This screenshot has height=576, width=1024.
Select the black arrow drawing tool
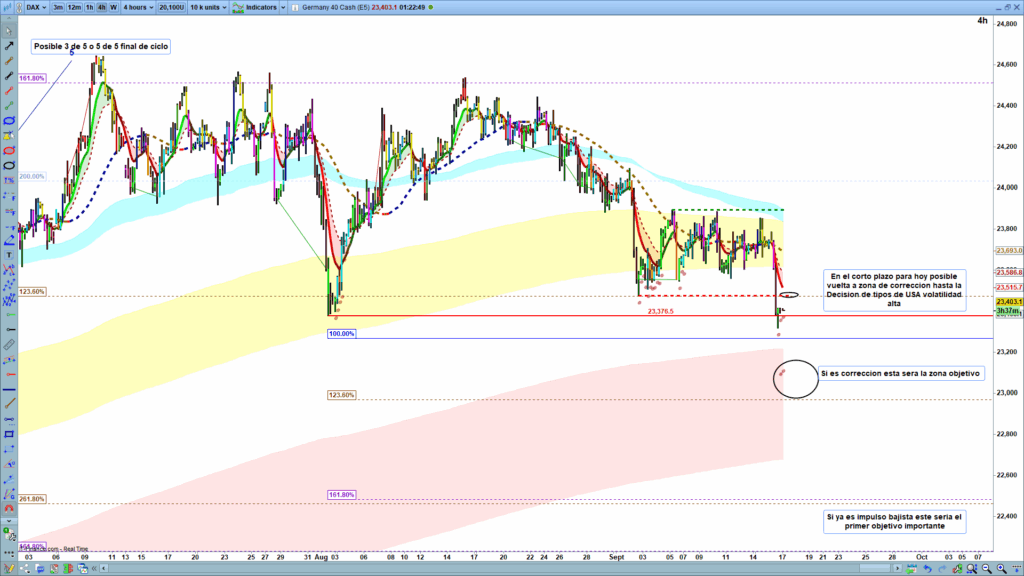point(8,46)
